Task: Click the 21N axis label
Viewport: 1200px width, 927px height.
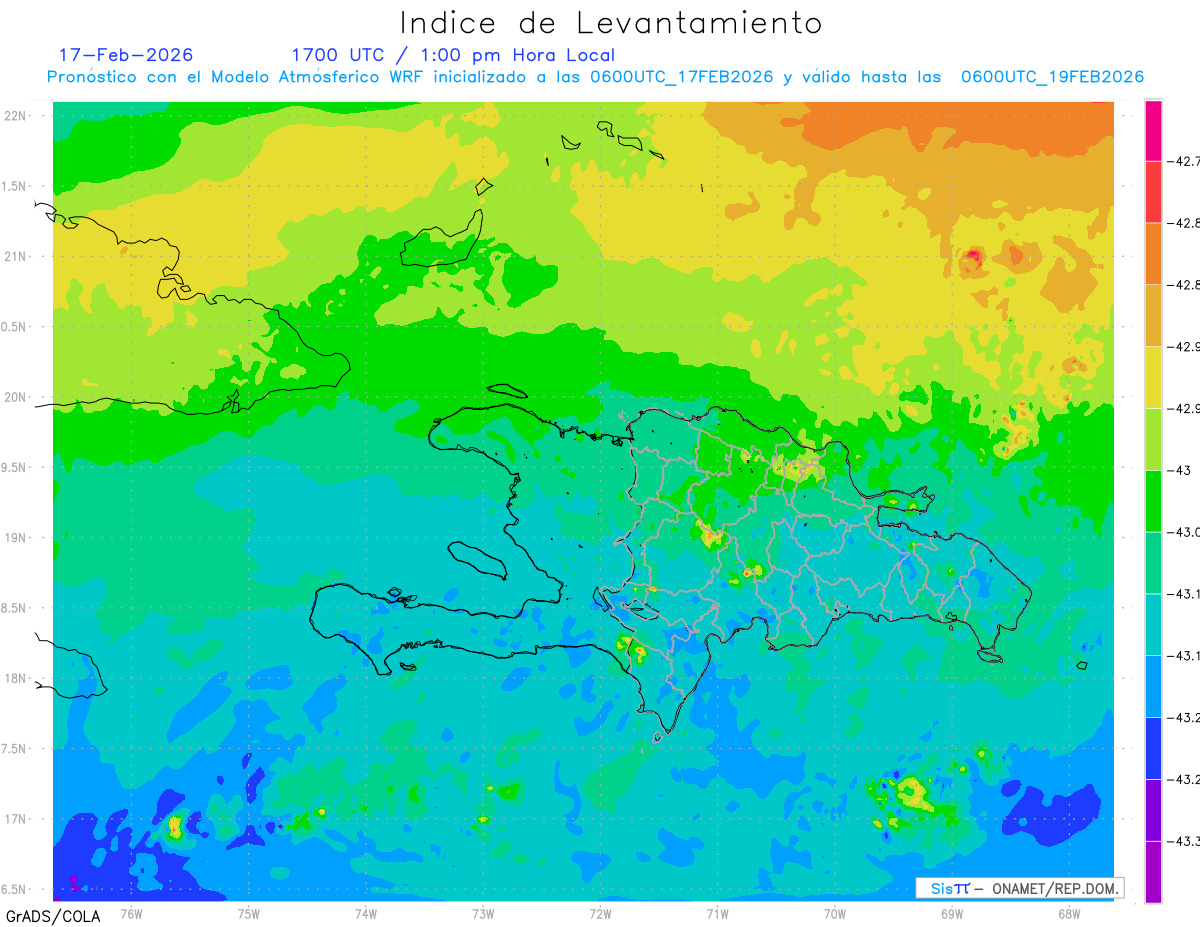Action: point(16,257)
